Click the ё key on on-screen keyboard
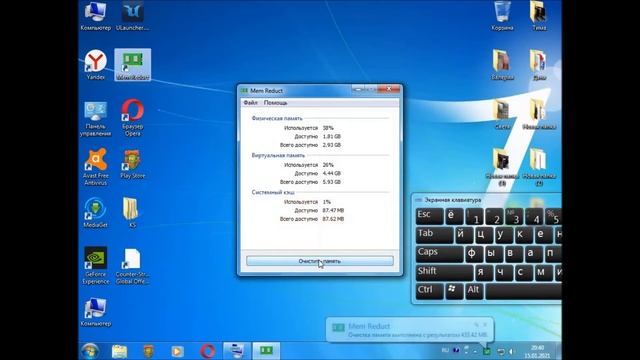640x360 pixels. (x=454, y=216)
